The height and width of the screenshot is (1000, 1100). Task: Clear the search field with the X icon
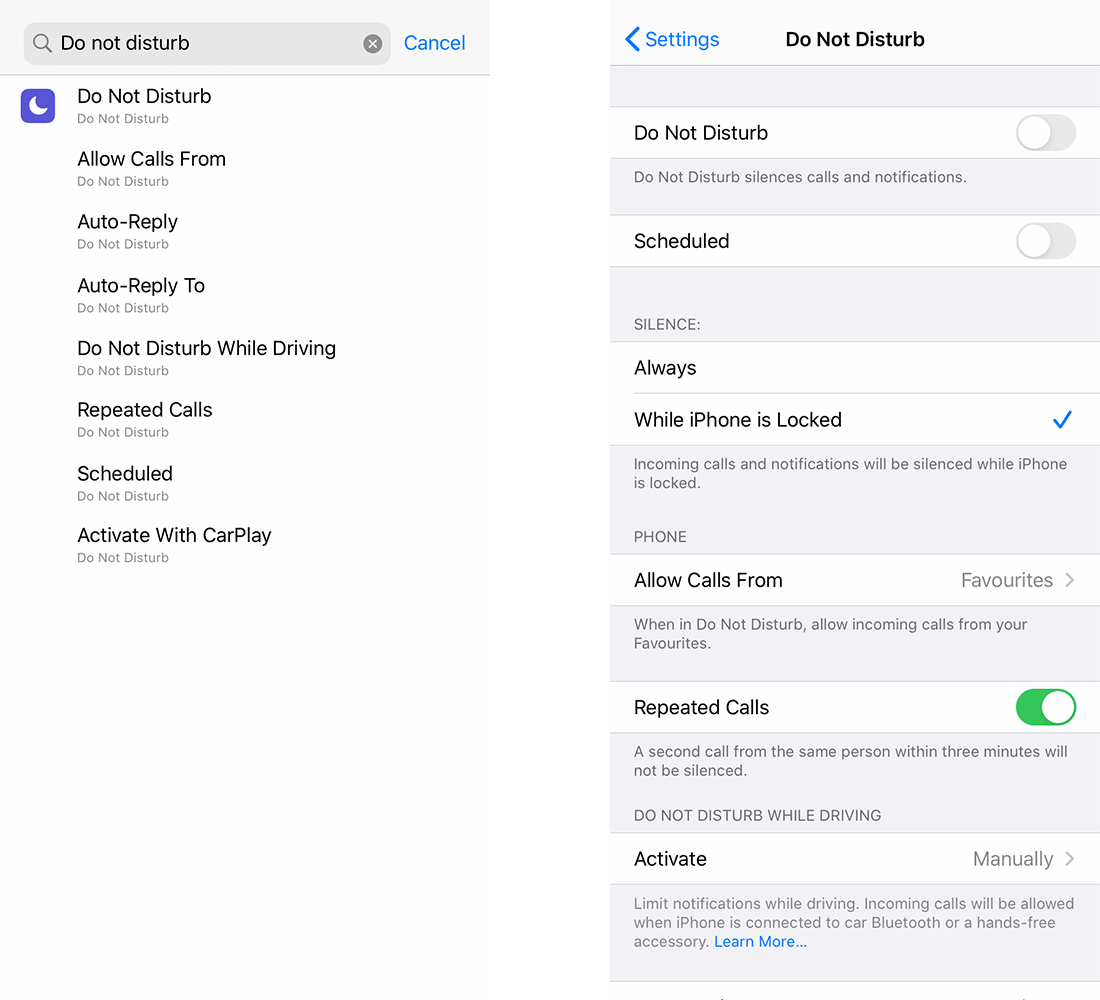click(x=373, y=44)
